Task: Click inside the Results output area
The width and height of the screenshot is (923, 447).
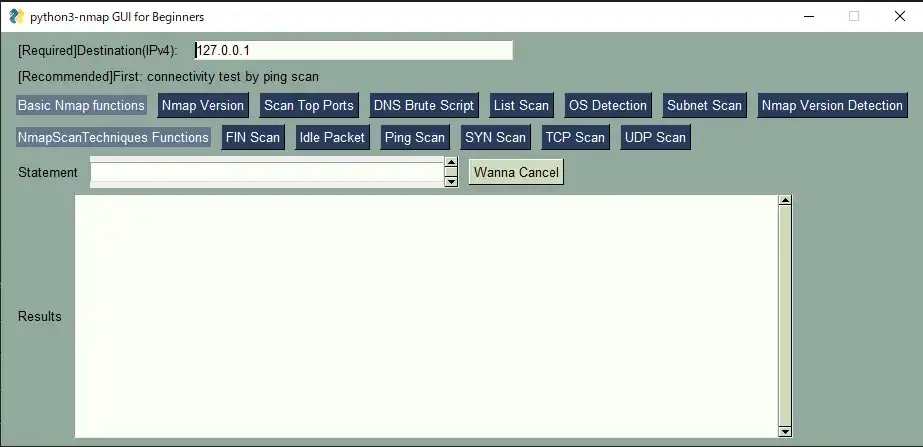Action: coord(426,316)
